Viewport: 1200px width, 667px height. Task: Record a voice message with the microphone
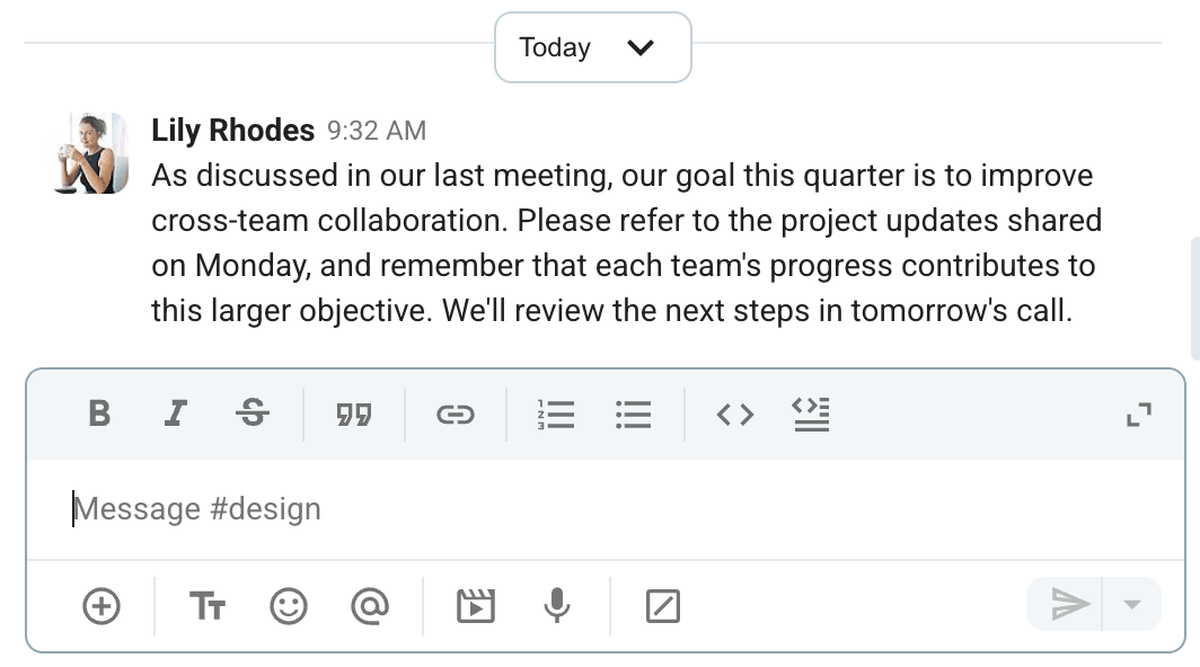coord(558,605)
